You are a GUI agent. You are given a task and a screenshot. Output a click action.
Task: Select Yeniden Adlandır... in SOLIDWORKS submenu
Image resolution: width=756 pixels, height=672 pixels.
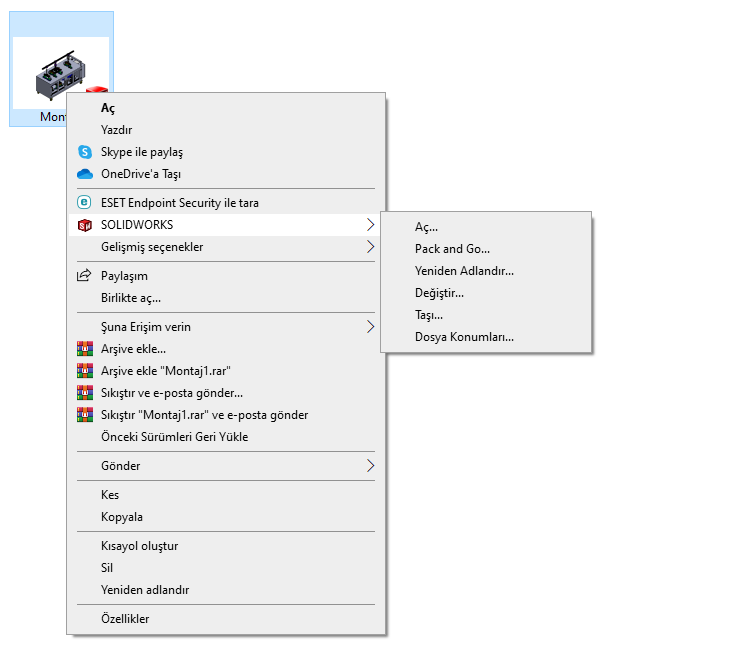tap(464, 271)
